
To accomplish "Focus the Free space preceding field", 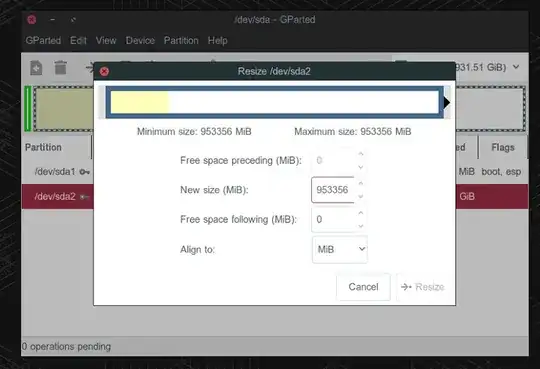I will [x=333, y=161].
